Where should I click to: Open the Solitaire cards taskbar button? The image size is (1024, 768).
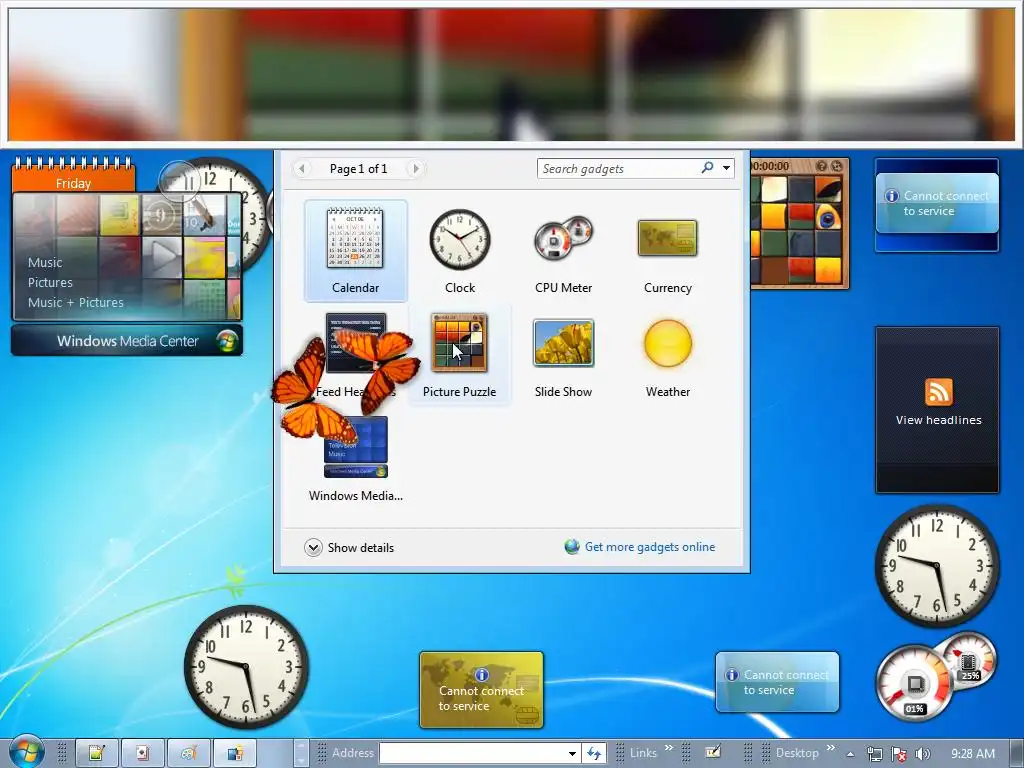142,754
